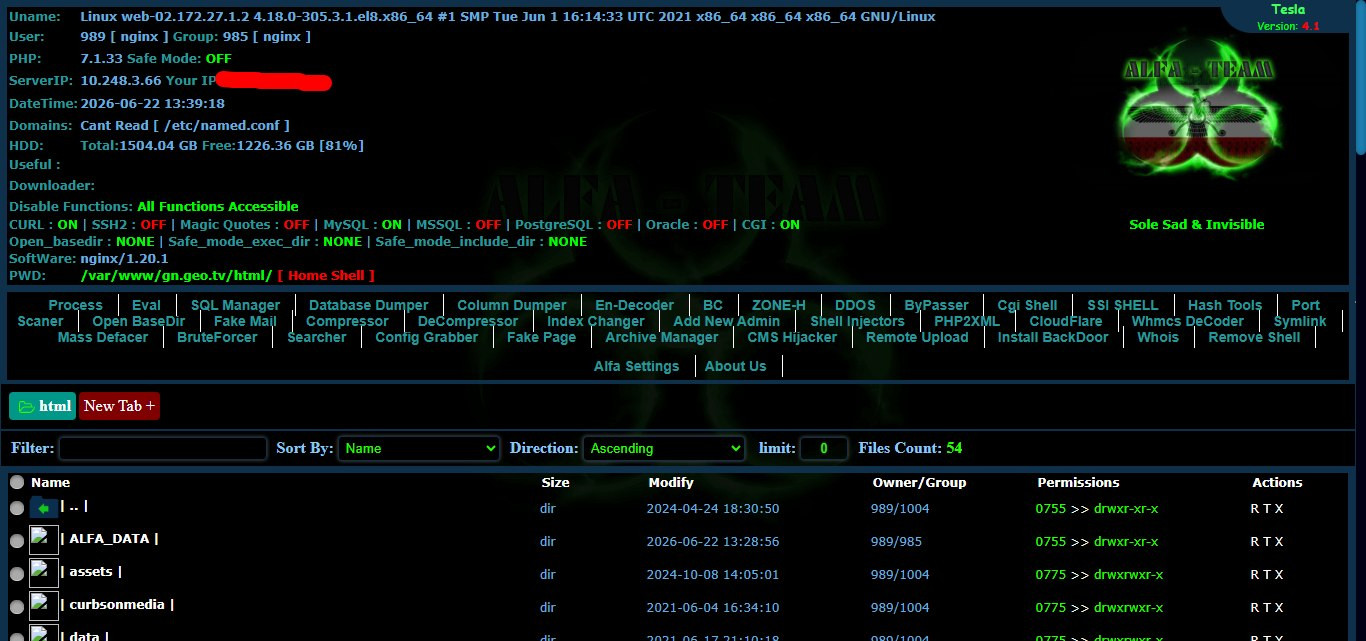Toggle the select-all checkbox beside Name header
The height and width of the screenshot is (641, 1366).
coord(17,482)
